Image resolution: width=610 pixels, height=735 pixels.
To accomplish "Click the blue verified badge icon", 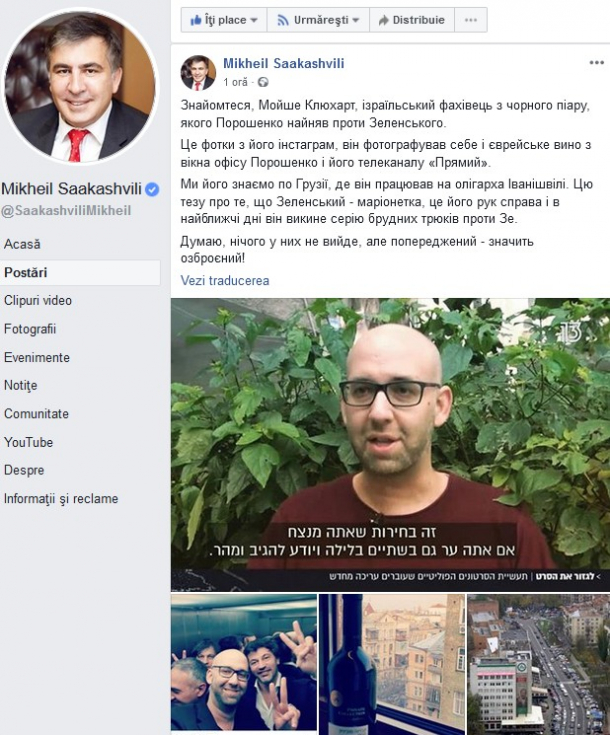I will (x=152, y=189).
